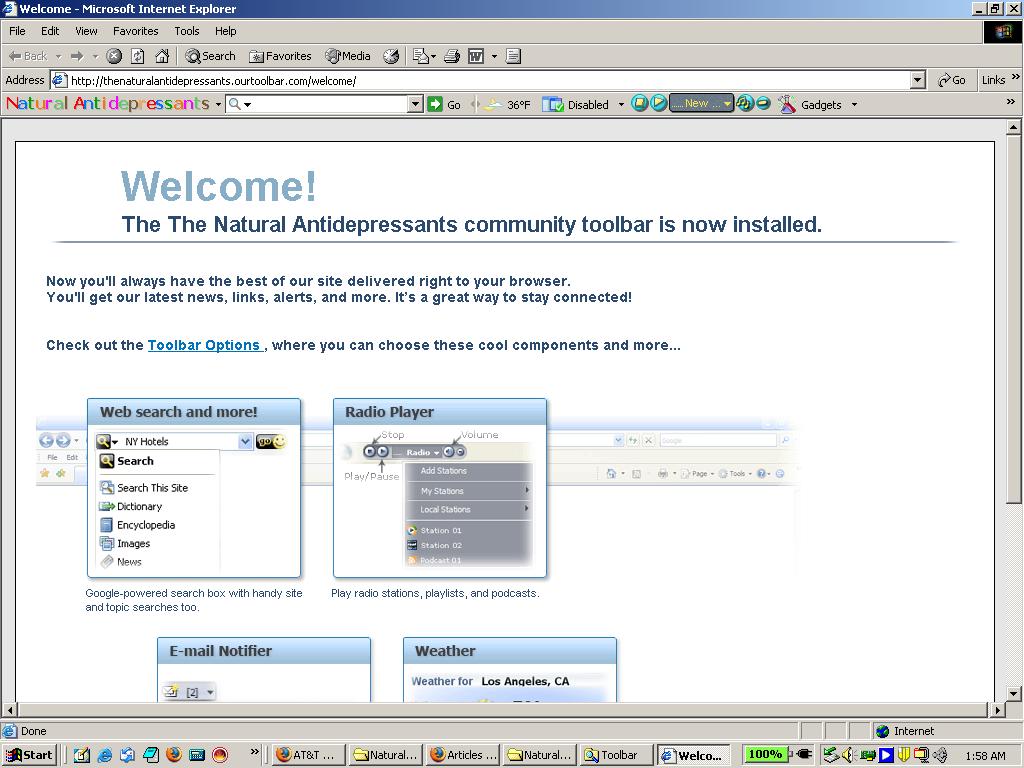Open the Back button history dropdown arrow
This screenshot has height=768, width=1024.
click(58, 56)
